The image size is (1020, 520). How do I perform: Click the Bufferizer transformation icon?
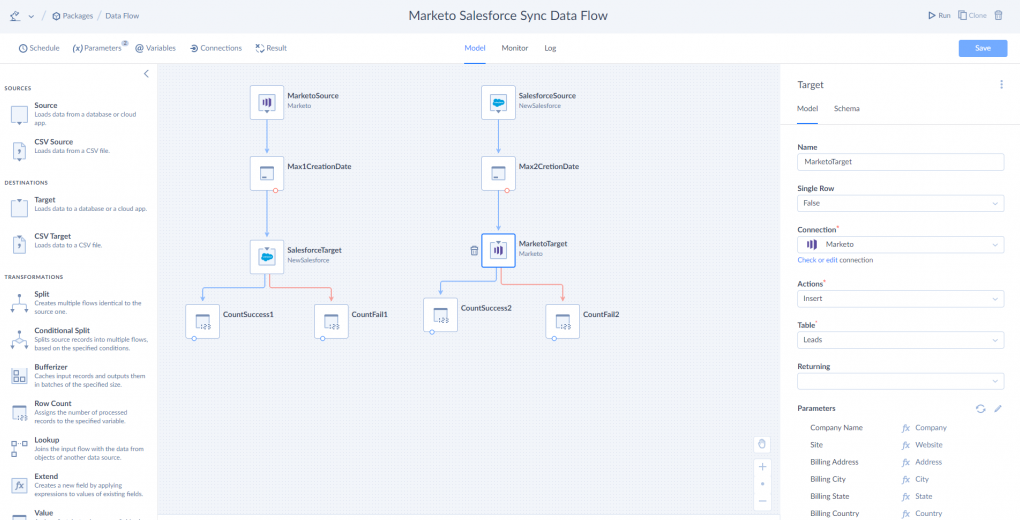coord(19,376)
